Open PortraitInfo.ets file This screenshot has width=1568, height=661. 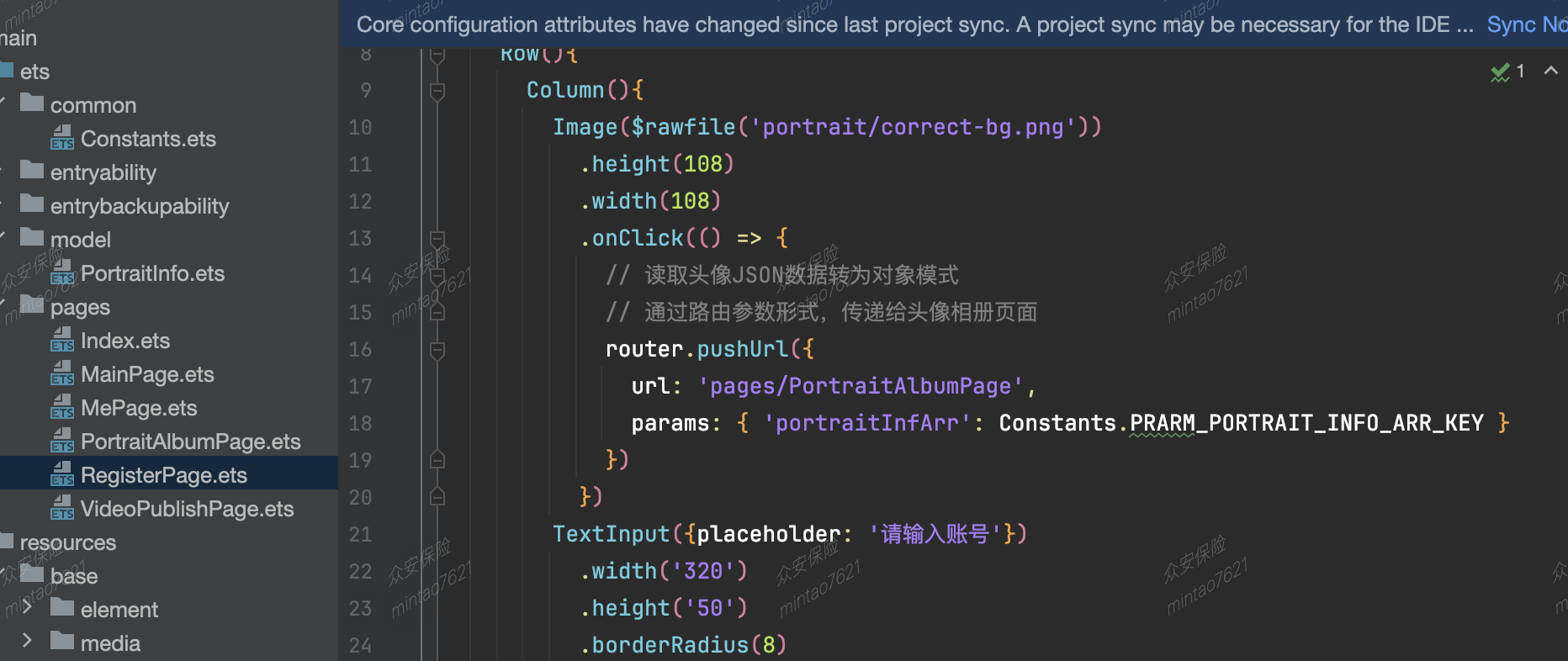[x=152, y=273]
